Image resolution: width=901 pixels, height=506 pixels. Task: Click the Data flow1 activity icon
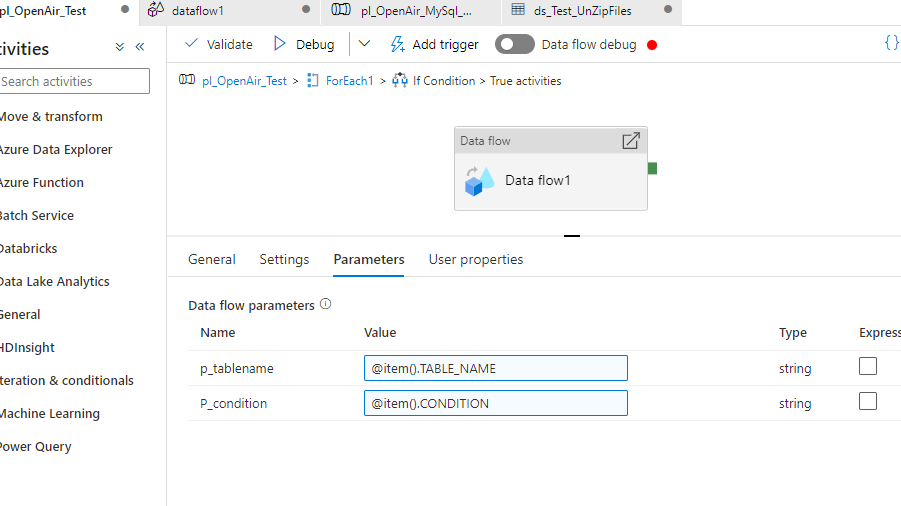[x=479, y=181]
